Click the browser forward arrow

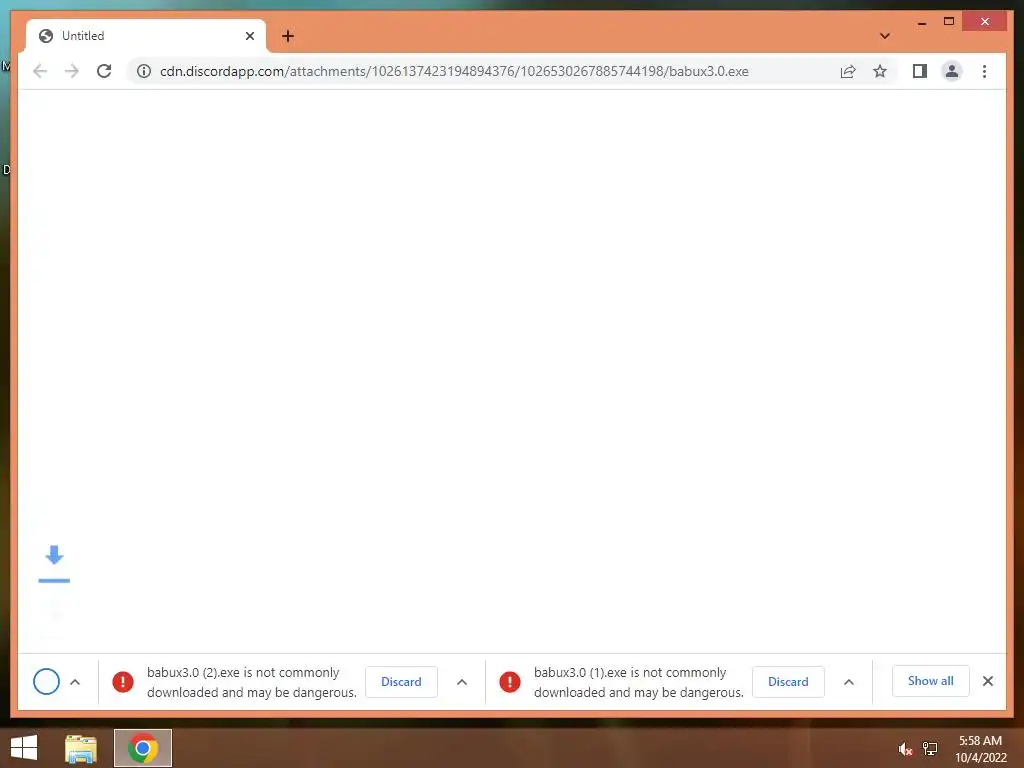tap(72, 71)
